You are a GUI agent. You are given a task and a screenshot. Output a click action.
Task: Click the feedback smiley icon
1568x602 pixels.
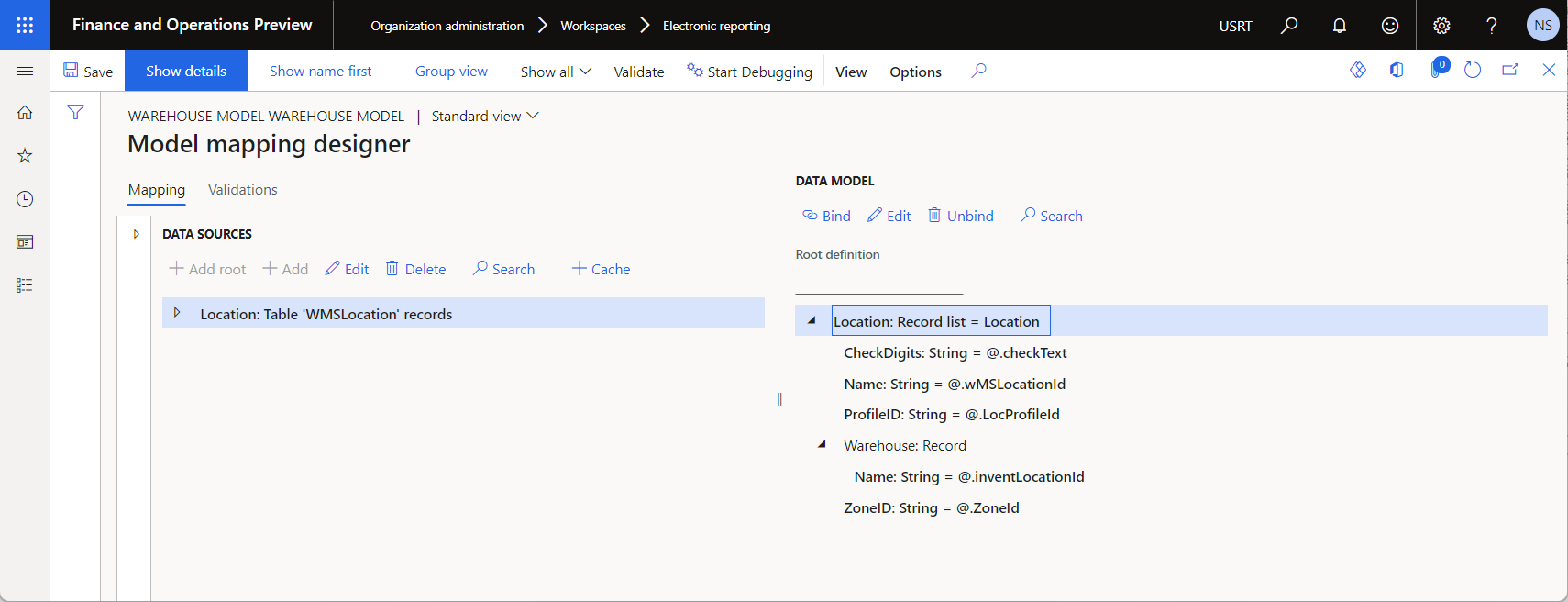click(1390, 26)
